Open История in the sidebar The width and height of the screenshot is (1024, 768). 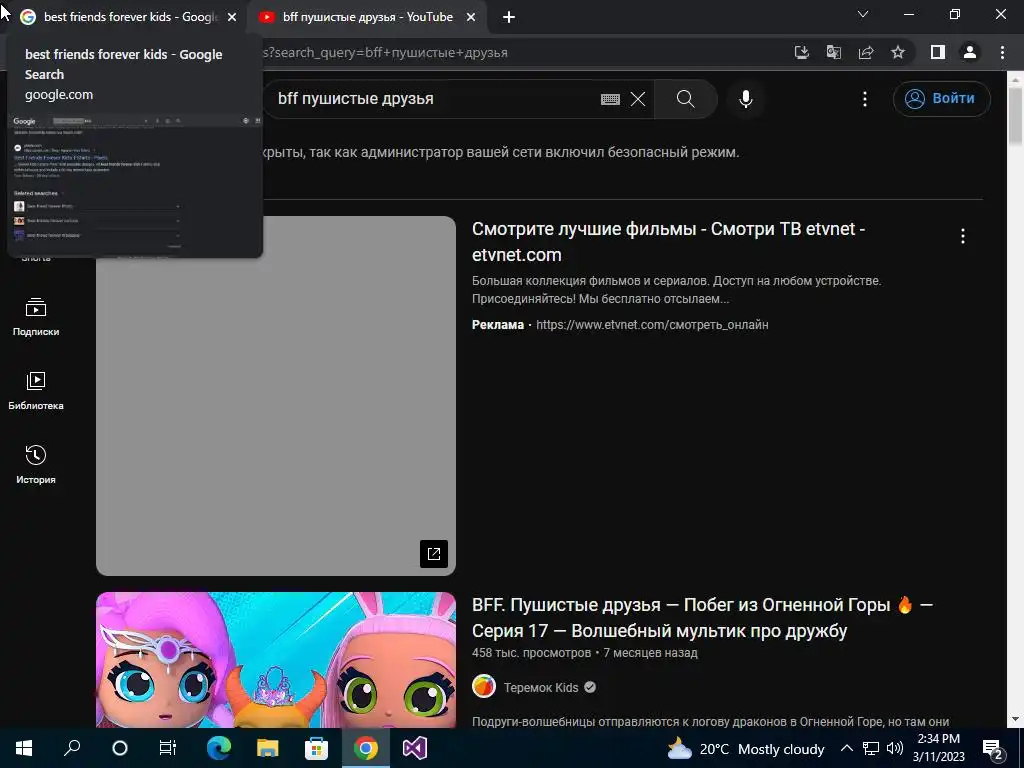(36, 464)
